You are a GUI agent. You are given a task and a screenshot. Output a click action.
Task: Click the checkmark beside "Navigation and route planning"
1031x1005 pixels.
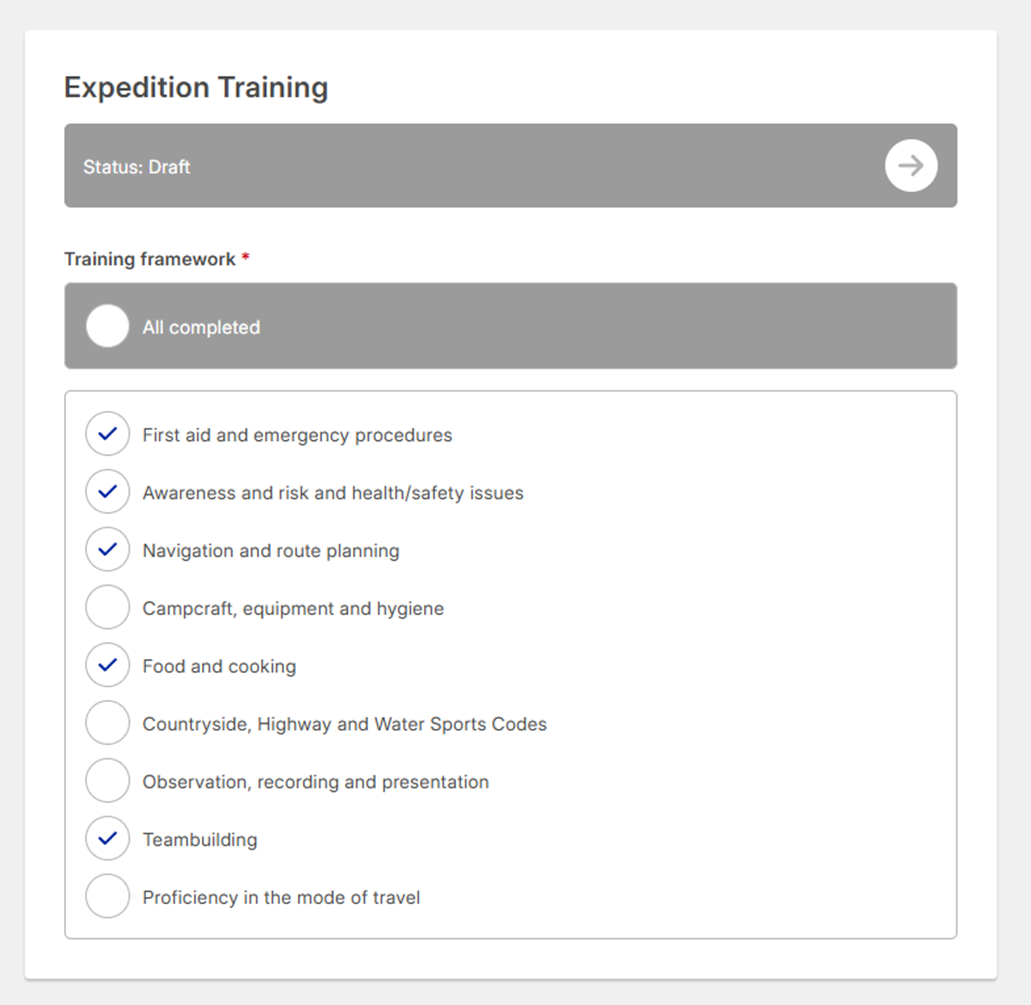tap(107, 549)
